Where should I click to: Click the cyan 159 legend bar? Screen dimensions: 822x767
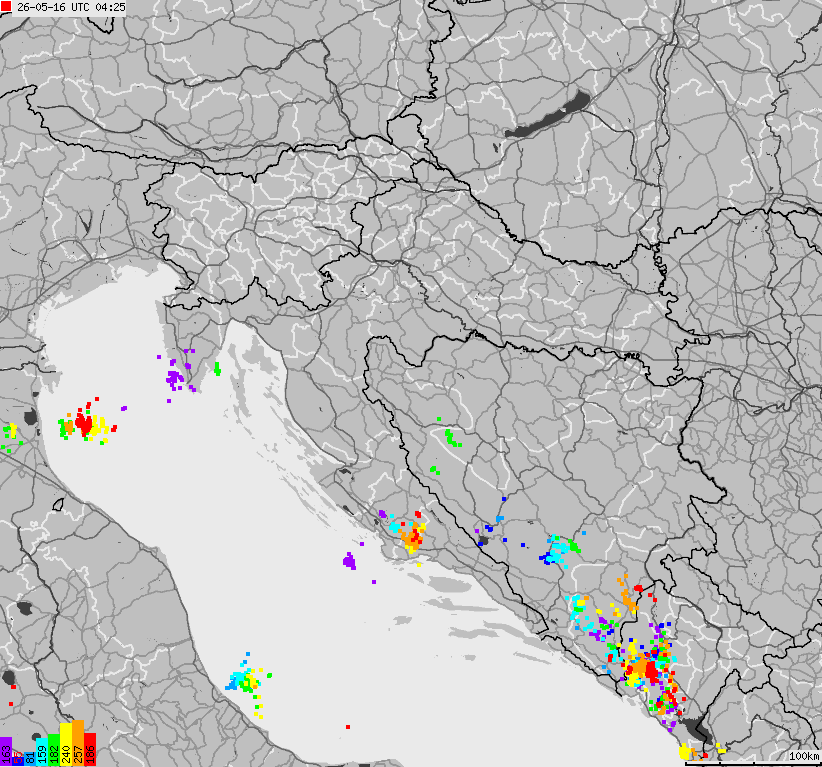[x=42, y=752]
